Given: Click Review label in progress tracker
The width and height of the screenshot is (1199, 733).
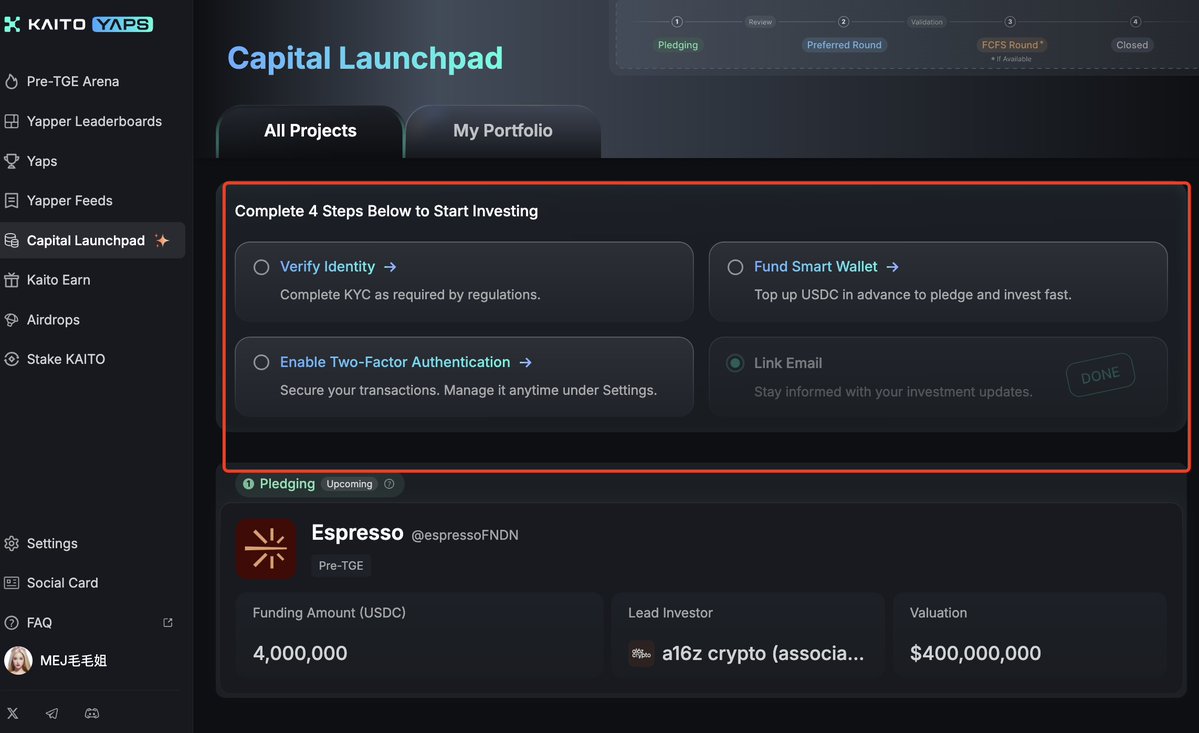Looking at the screenshot, I should [760, 22].
